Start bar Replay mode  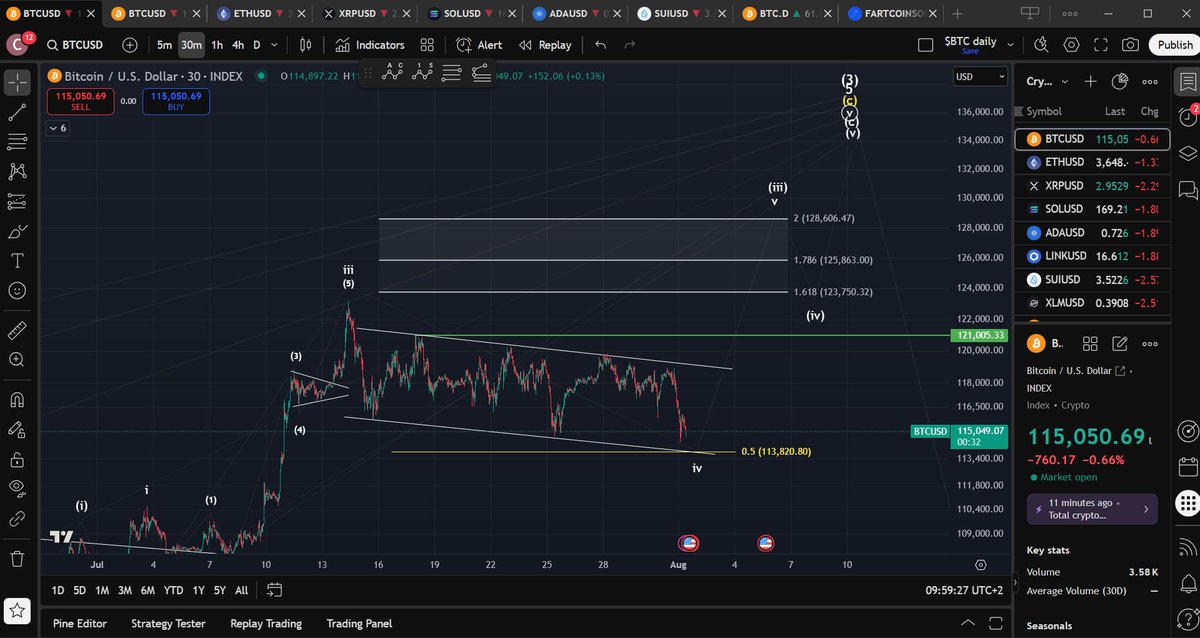pos(544,45)
